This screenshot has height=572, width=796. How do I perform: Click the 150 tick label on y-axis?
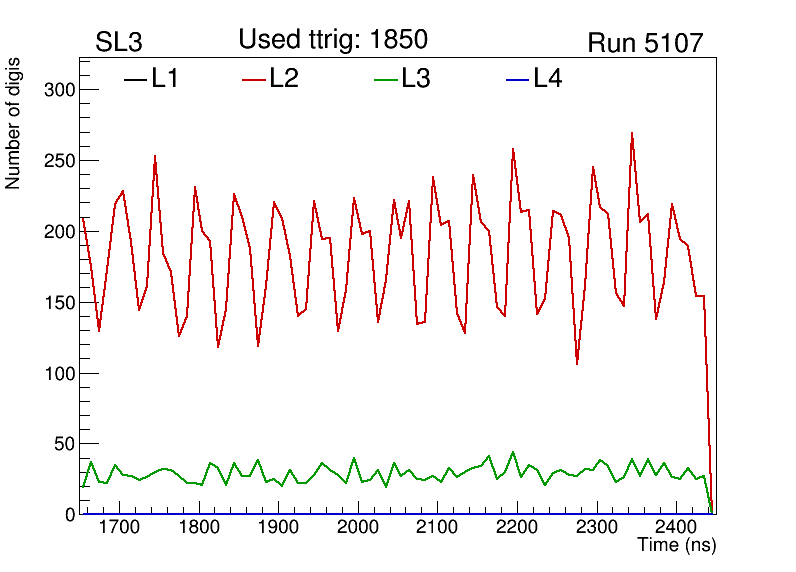(61, 302)
